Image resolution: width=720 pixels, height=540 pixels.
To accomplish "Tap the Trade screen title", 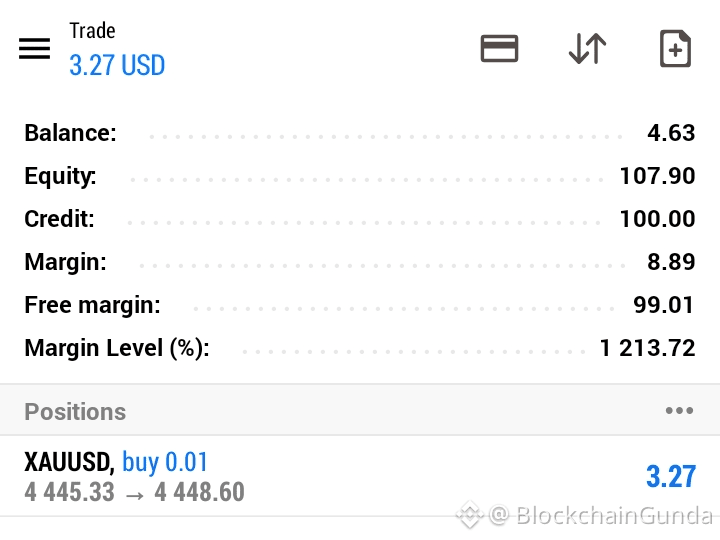I will coord(92,31).
